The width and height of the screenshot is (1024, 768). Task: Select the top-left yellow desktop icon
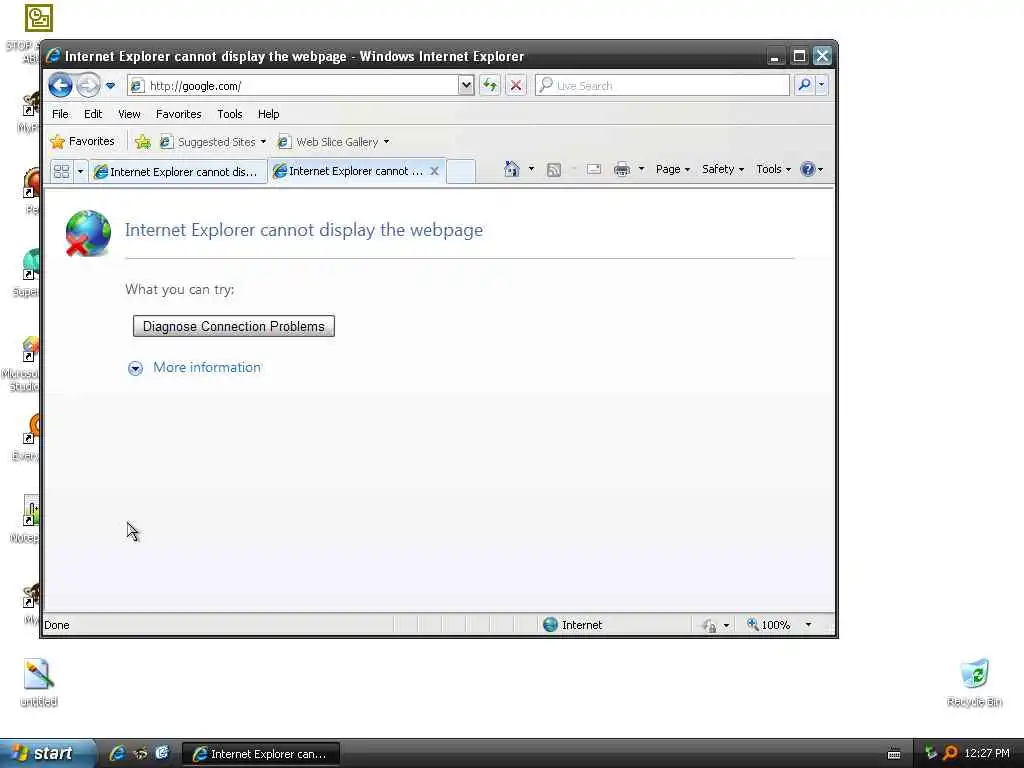pyautogui.click(x=39, y=18)
